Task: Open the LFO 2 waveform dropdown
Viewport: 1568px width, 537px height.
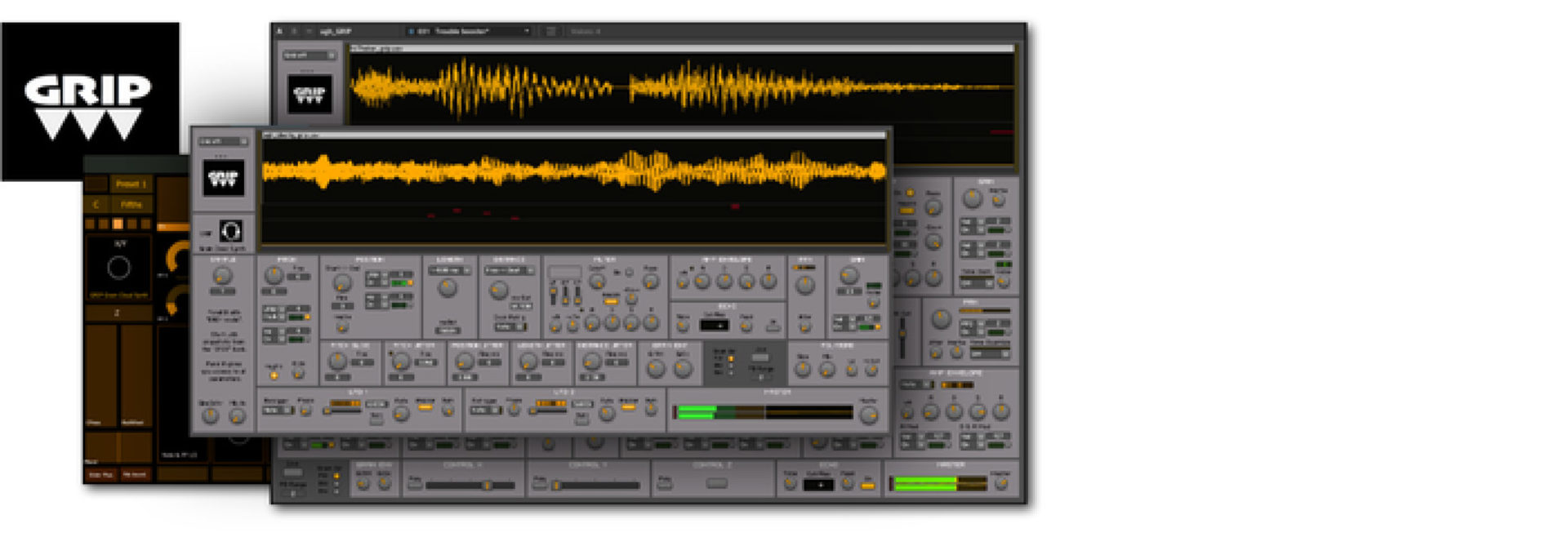Action: pyautogui.click(x=484, y=411)
